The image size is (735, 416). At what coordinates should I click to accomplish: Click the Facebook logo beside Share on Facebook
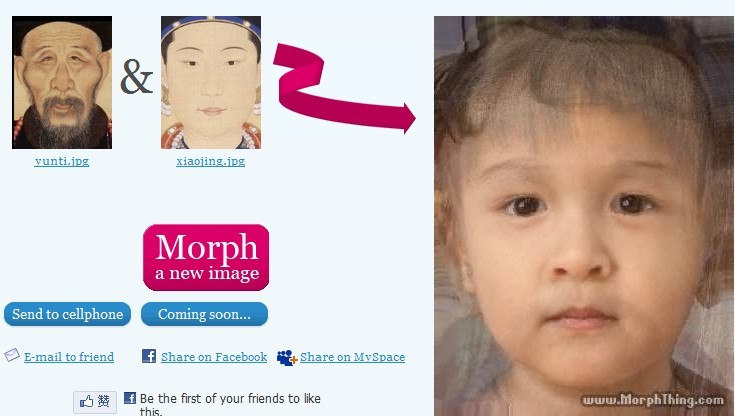click(149, 356)
